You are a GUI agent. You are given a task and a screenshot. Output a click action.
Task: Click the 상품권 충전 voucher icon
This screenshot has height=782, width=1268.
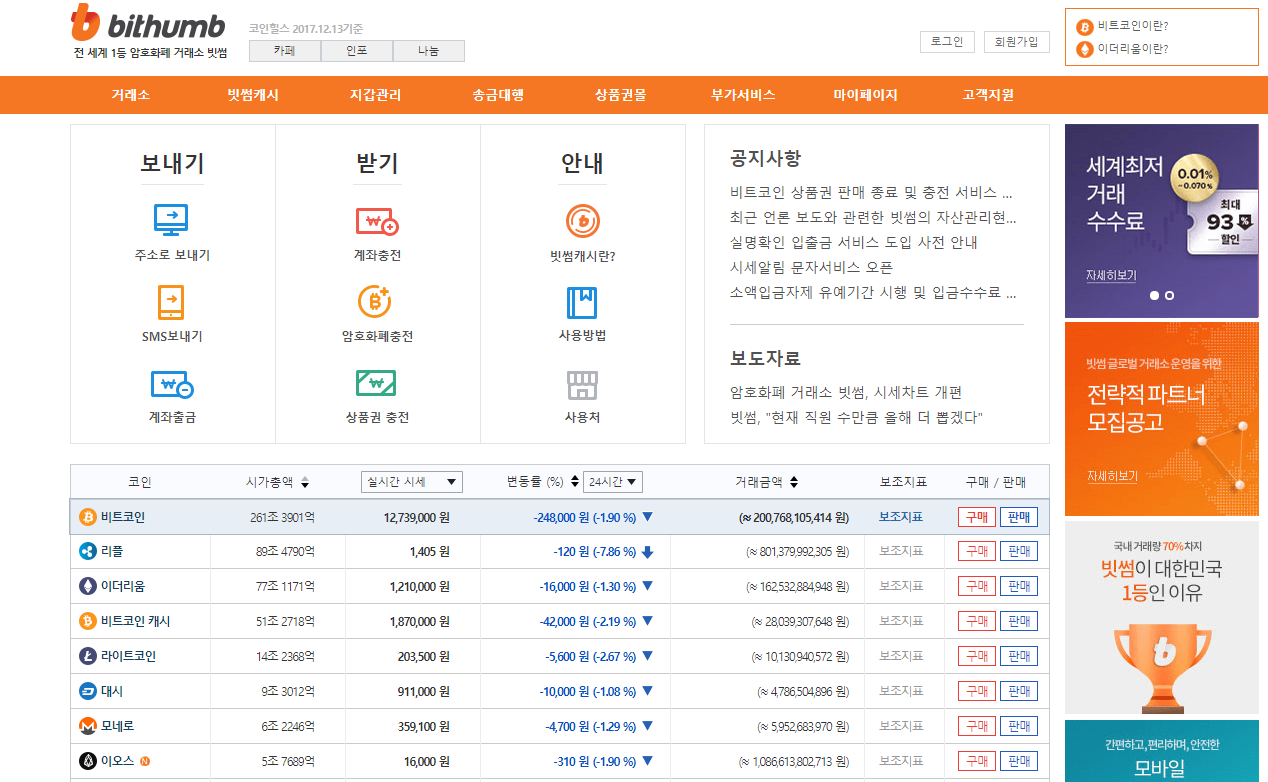pyautogui.click(x=377, y=383)
